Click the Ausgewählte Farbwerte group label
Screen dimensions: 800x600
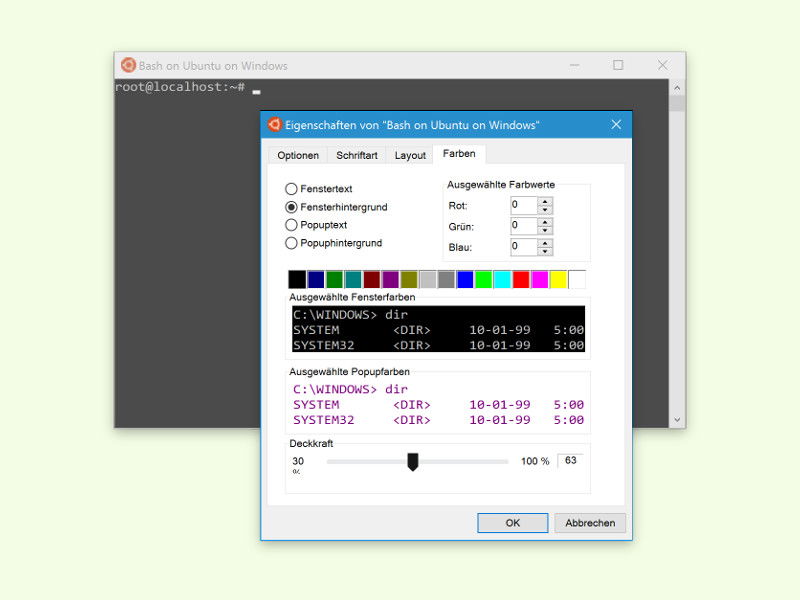pos(501,185)
